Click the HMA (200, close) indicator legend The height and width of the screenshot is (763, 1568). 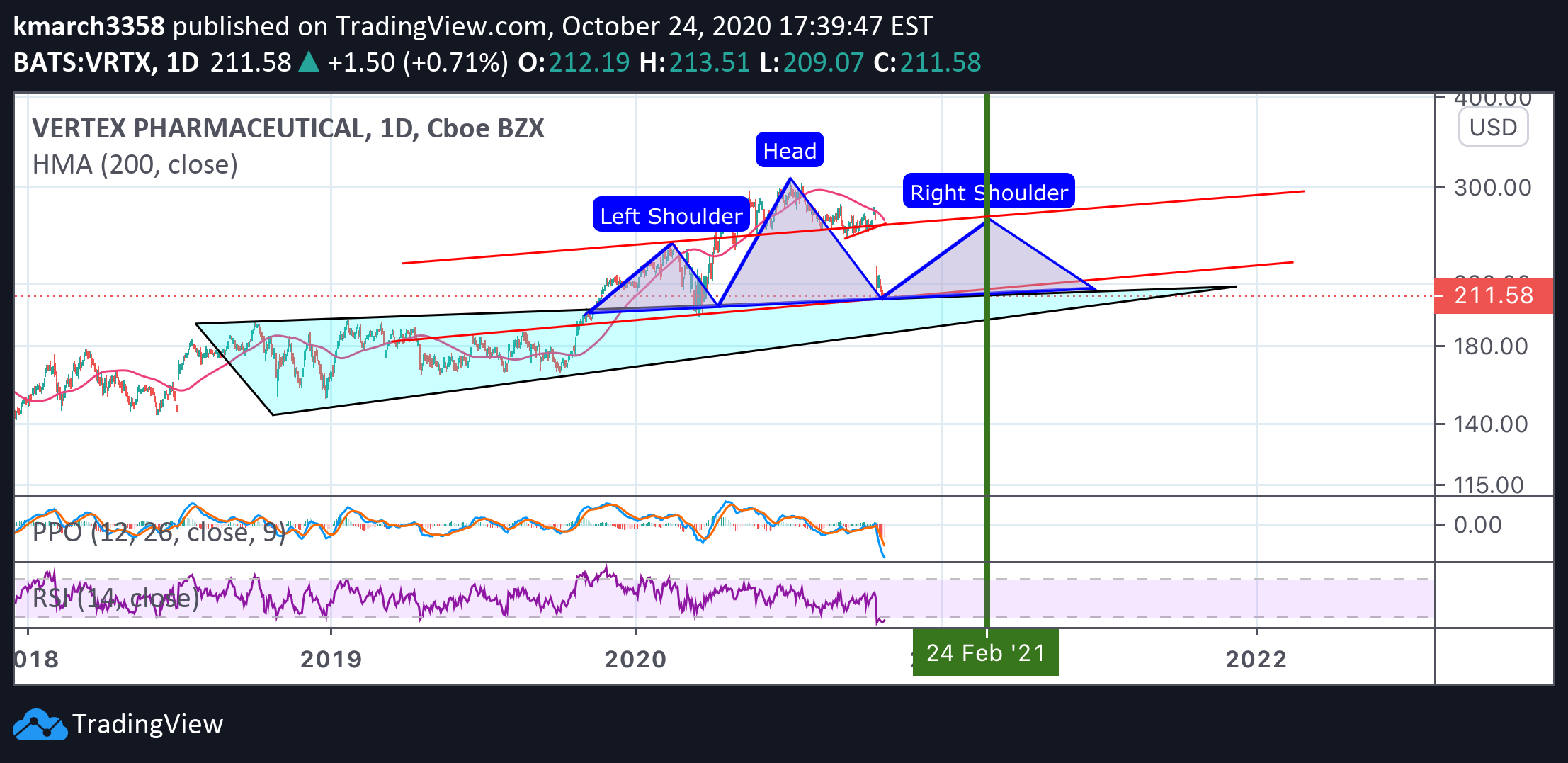[x=135, y=164]
